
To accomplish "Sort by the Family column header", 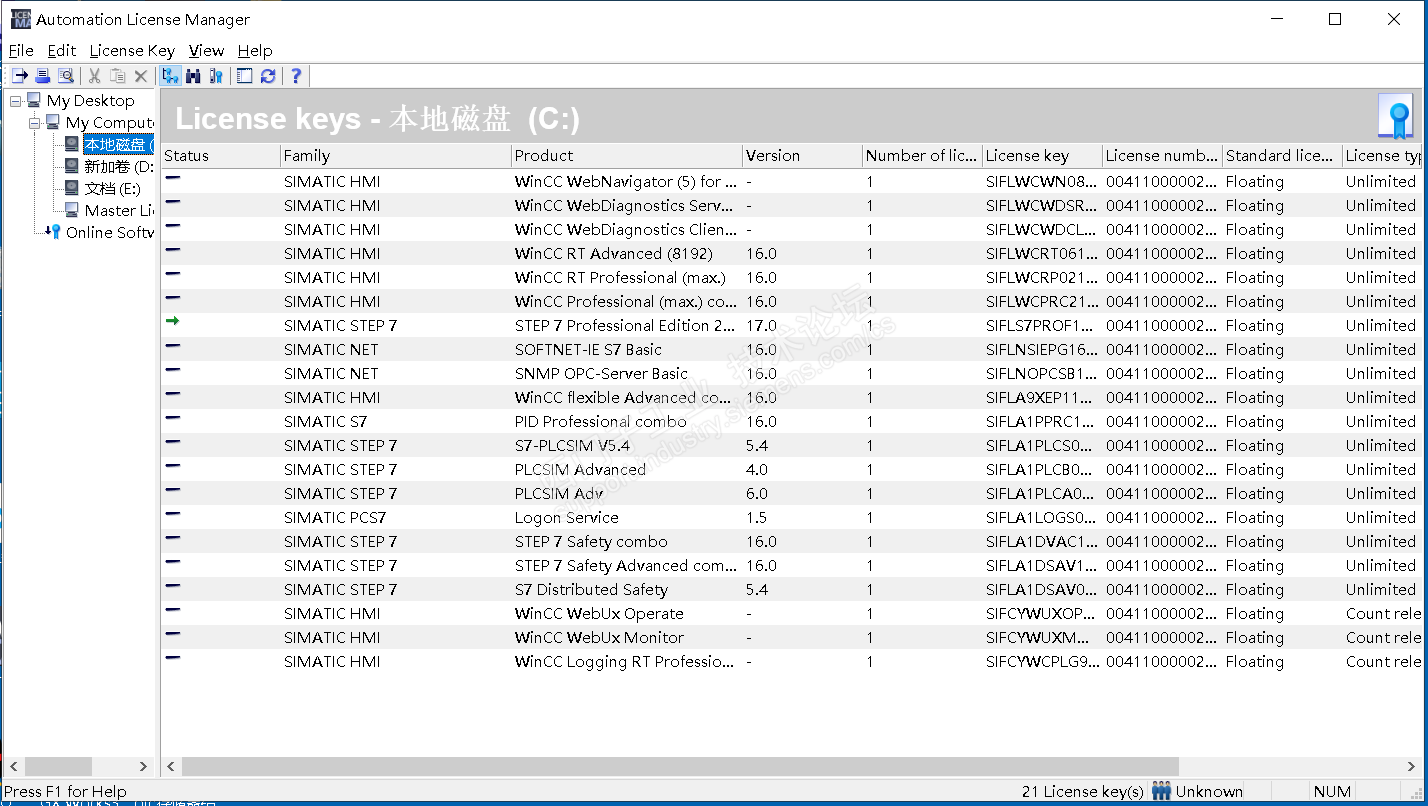I will [396, 156].
